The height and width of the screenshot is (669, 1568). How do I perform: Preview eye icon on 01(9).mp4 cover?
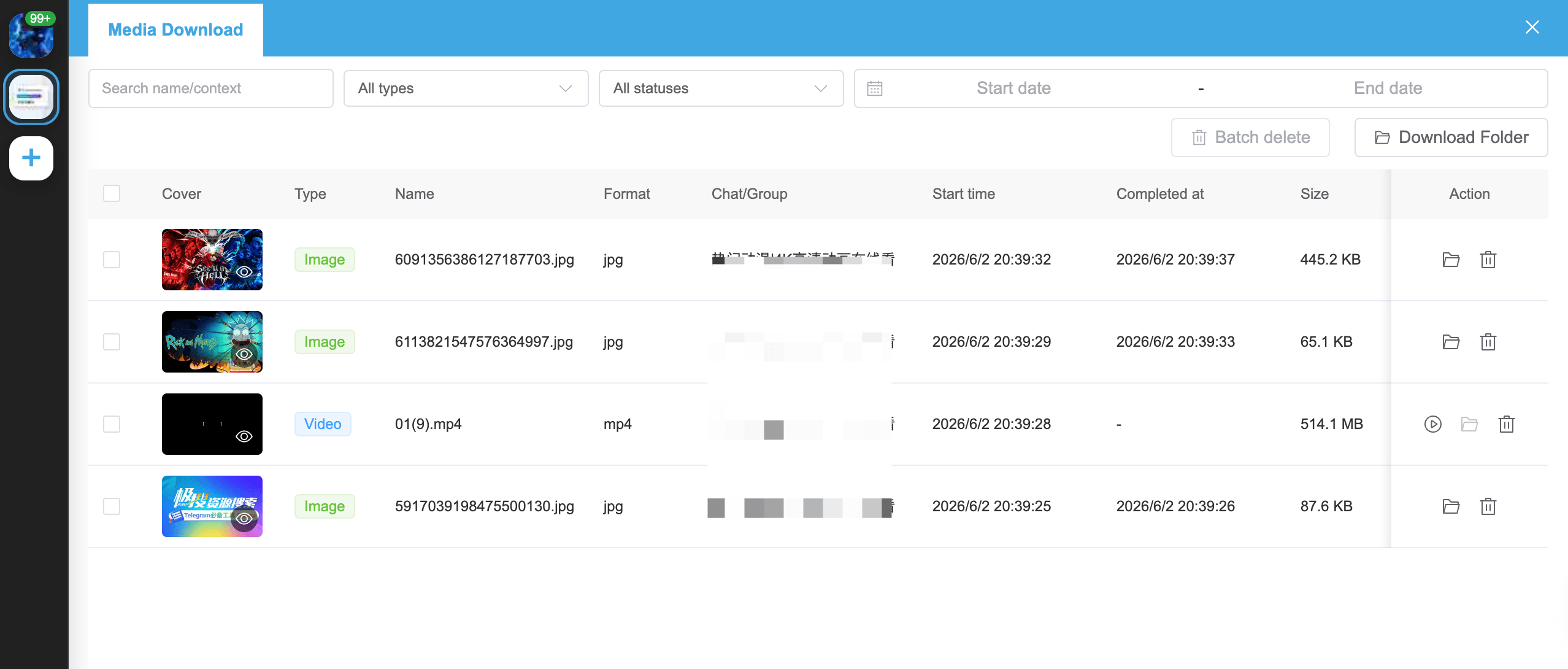click(x=244, y=436)
